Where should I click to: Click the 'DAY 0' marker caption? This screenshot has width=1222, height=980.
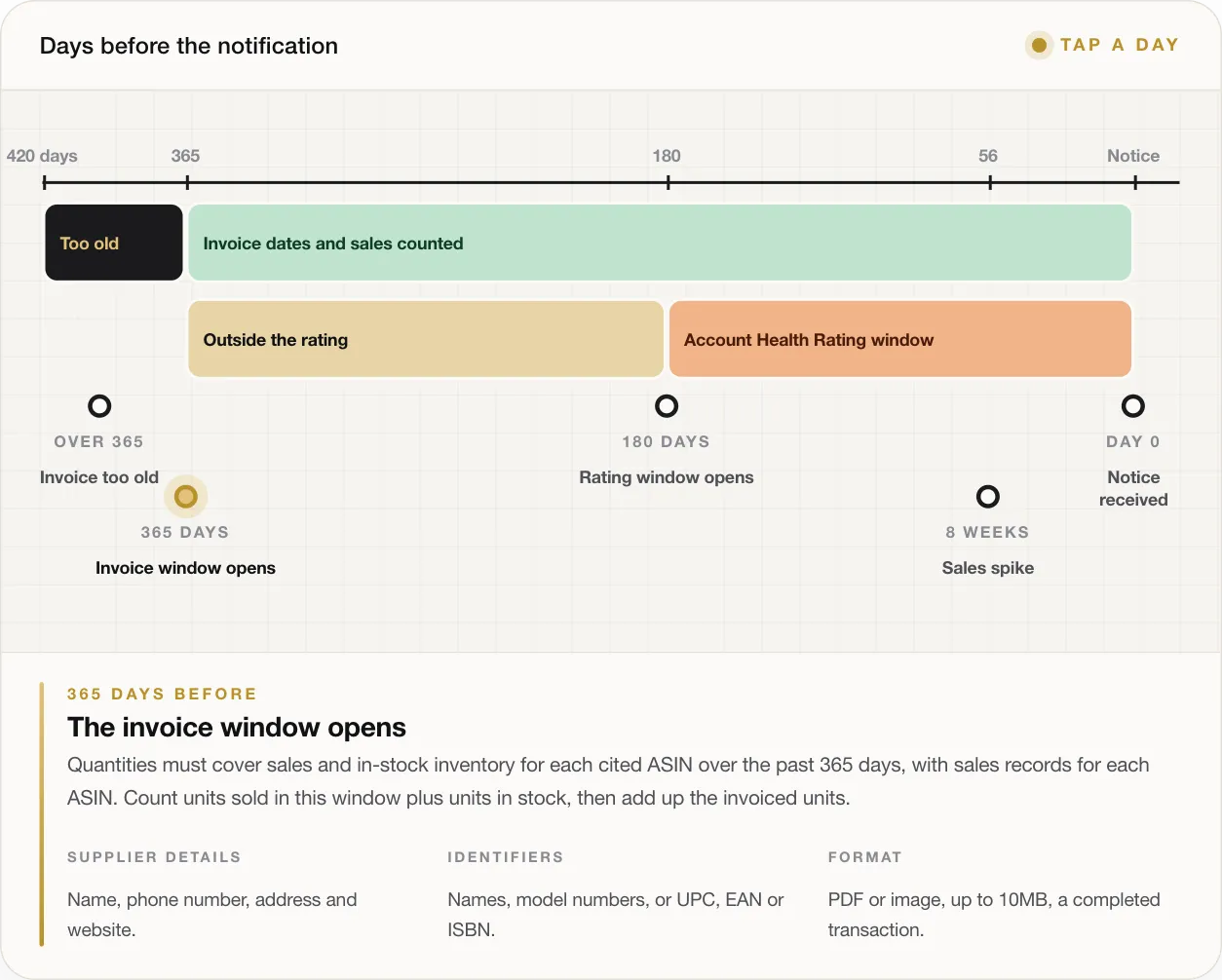(x=1133, y=442)
